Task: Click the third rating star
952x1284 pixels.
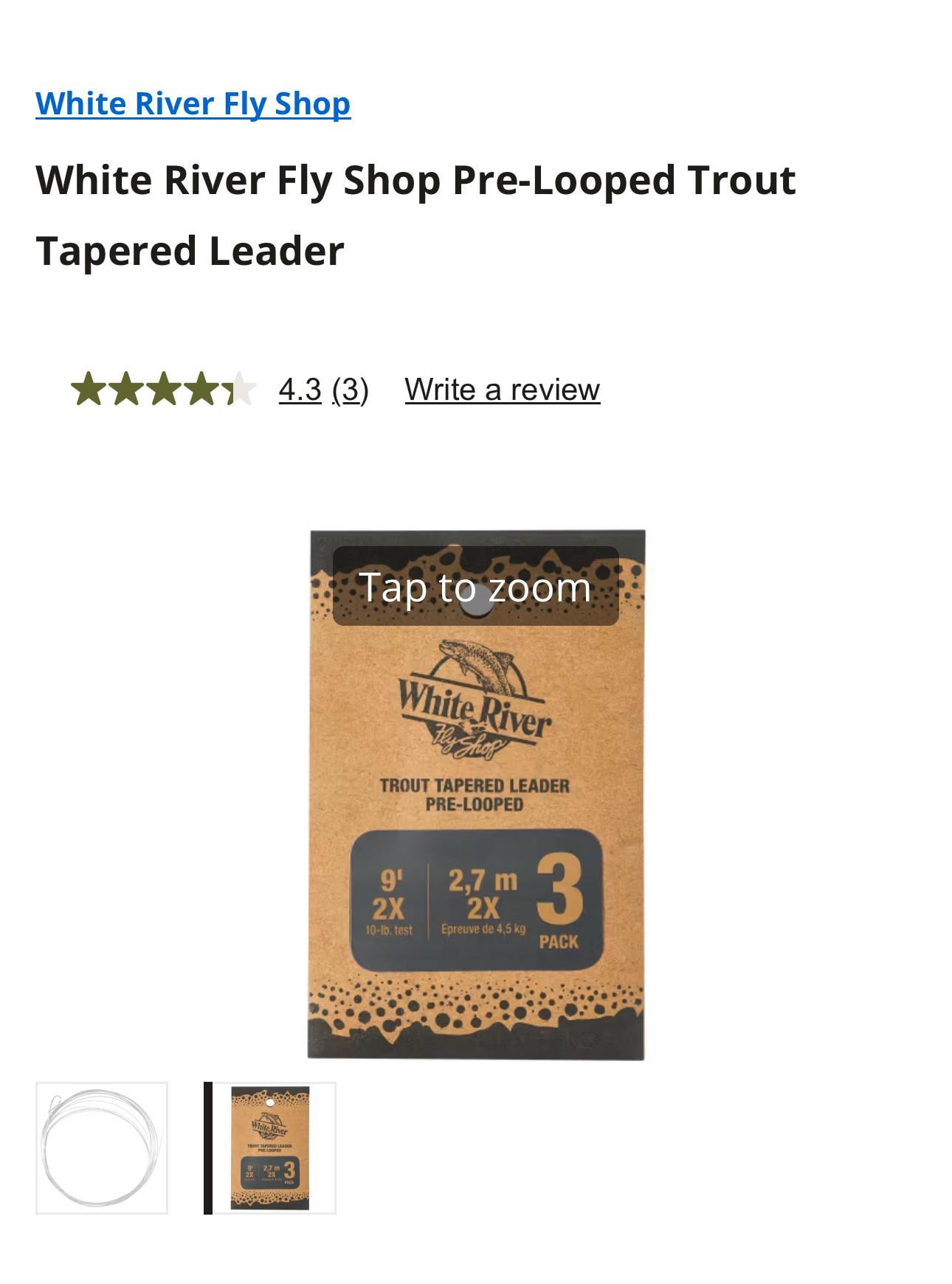Action: click(164, 389)
